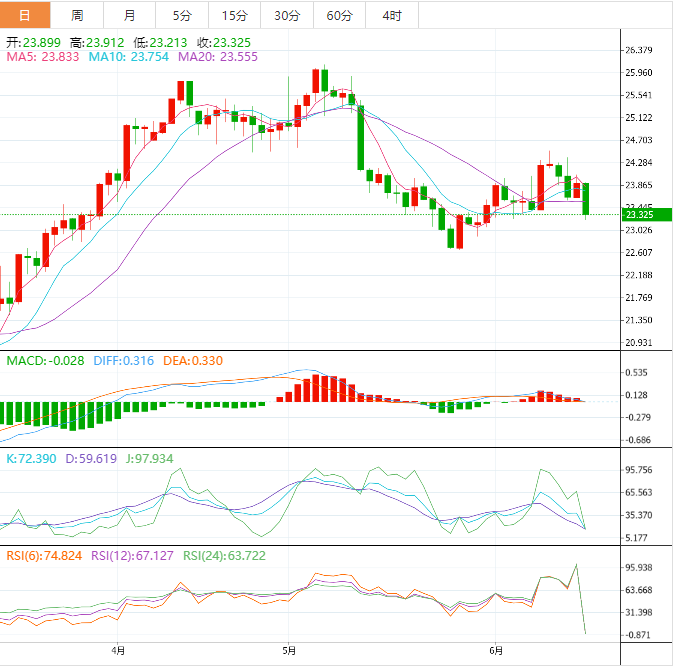Select the 15分 timeframe tab
674x668 pixels.
tap(234, 15)
